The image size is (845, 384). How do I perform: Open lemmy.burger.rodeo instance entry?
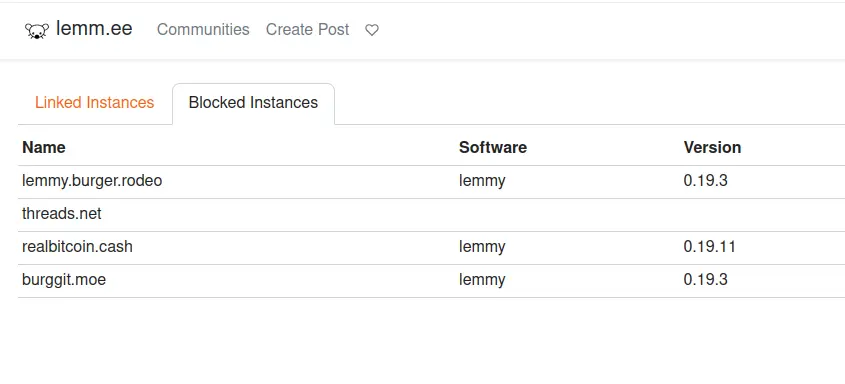[92, 180]
